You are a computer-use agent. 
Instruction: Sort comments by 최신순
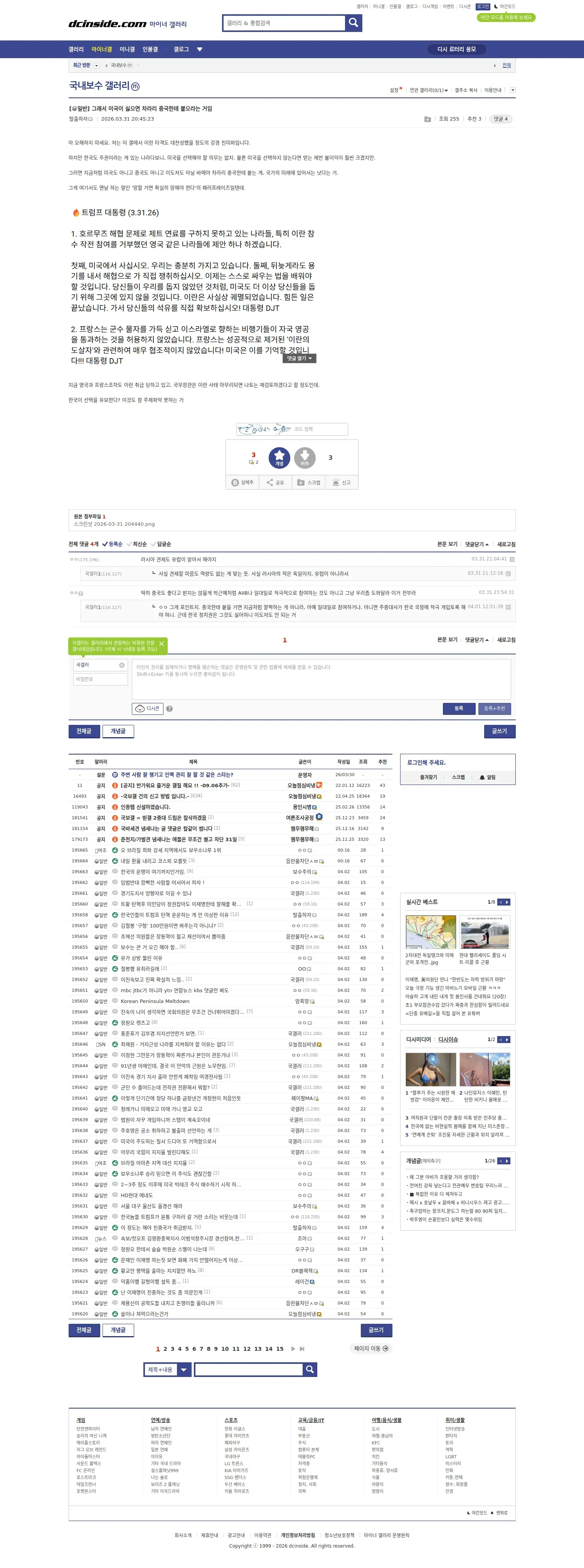point(136,544)
